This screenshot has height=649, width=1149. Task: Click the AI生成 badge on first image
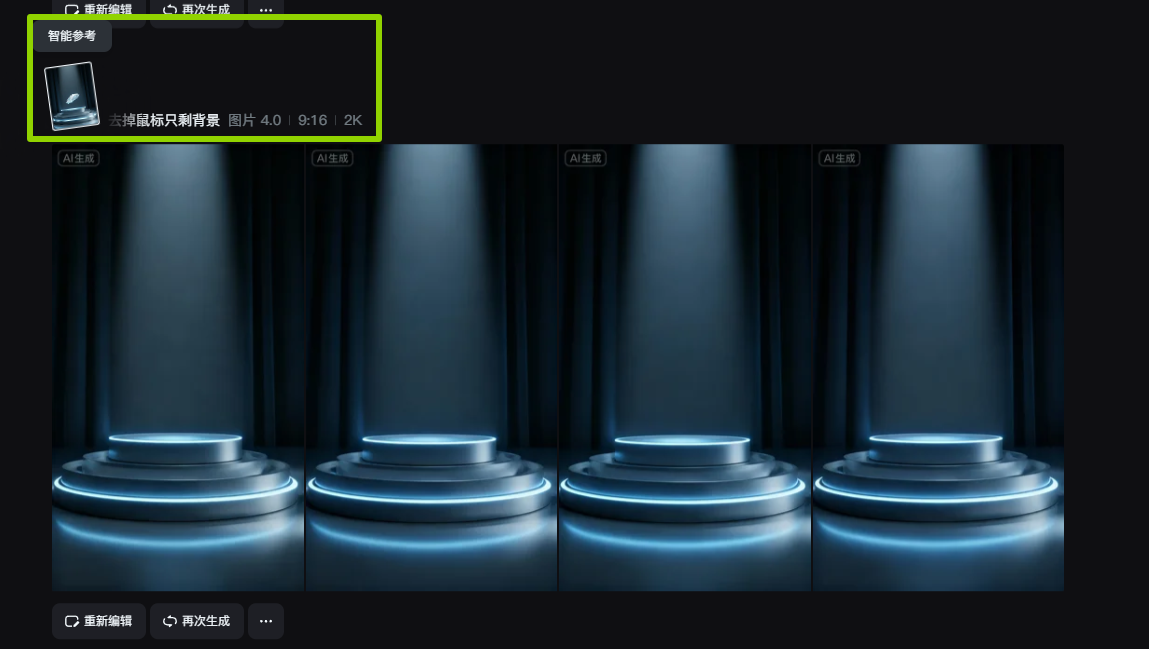click(x=79, y=158)
